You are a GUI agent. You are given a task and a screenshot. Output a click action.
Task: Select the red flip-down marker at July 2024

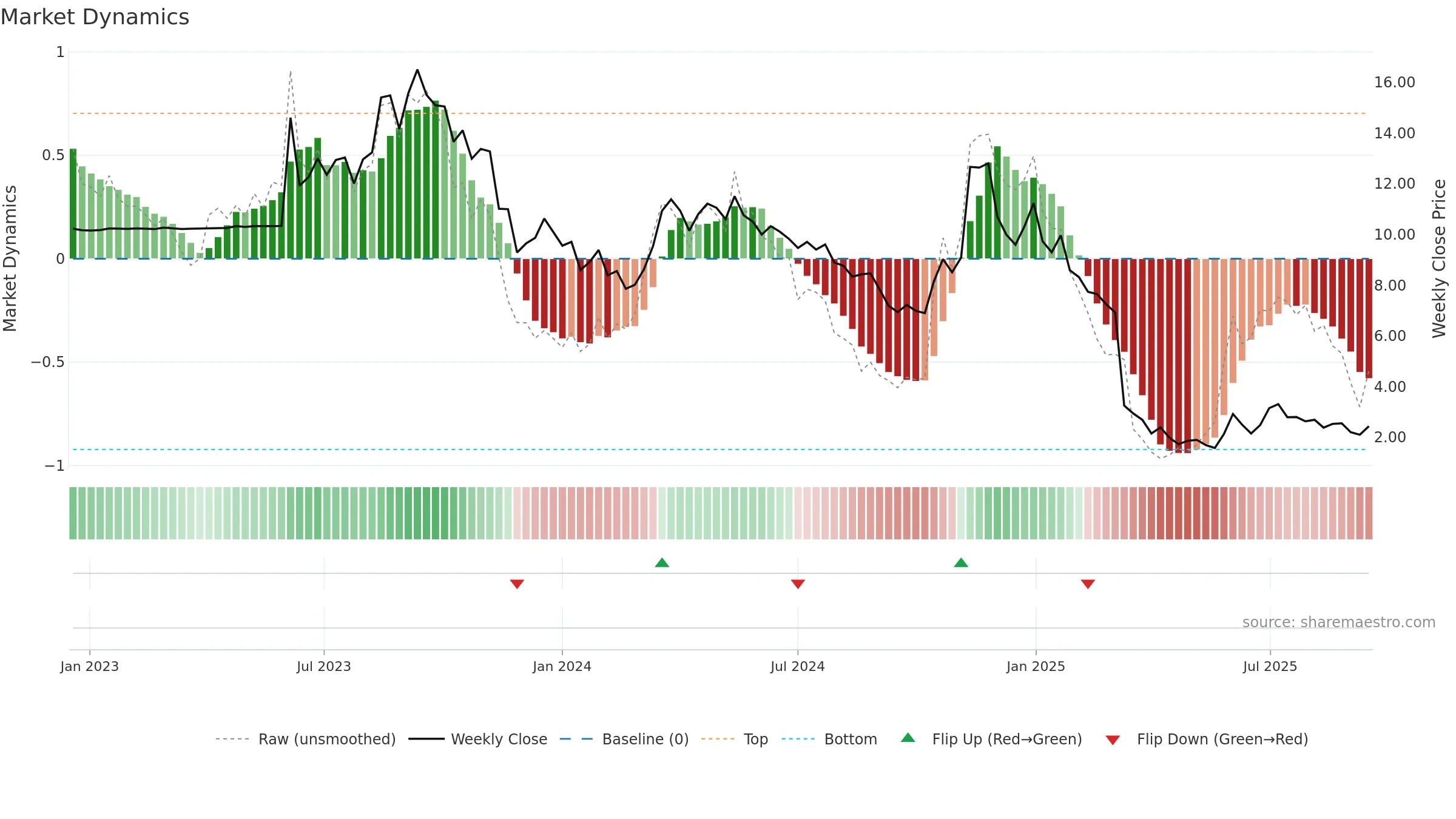(x=798, y=584)
